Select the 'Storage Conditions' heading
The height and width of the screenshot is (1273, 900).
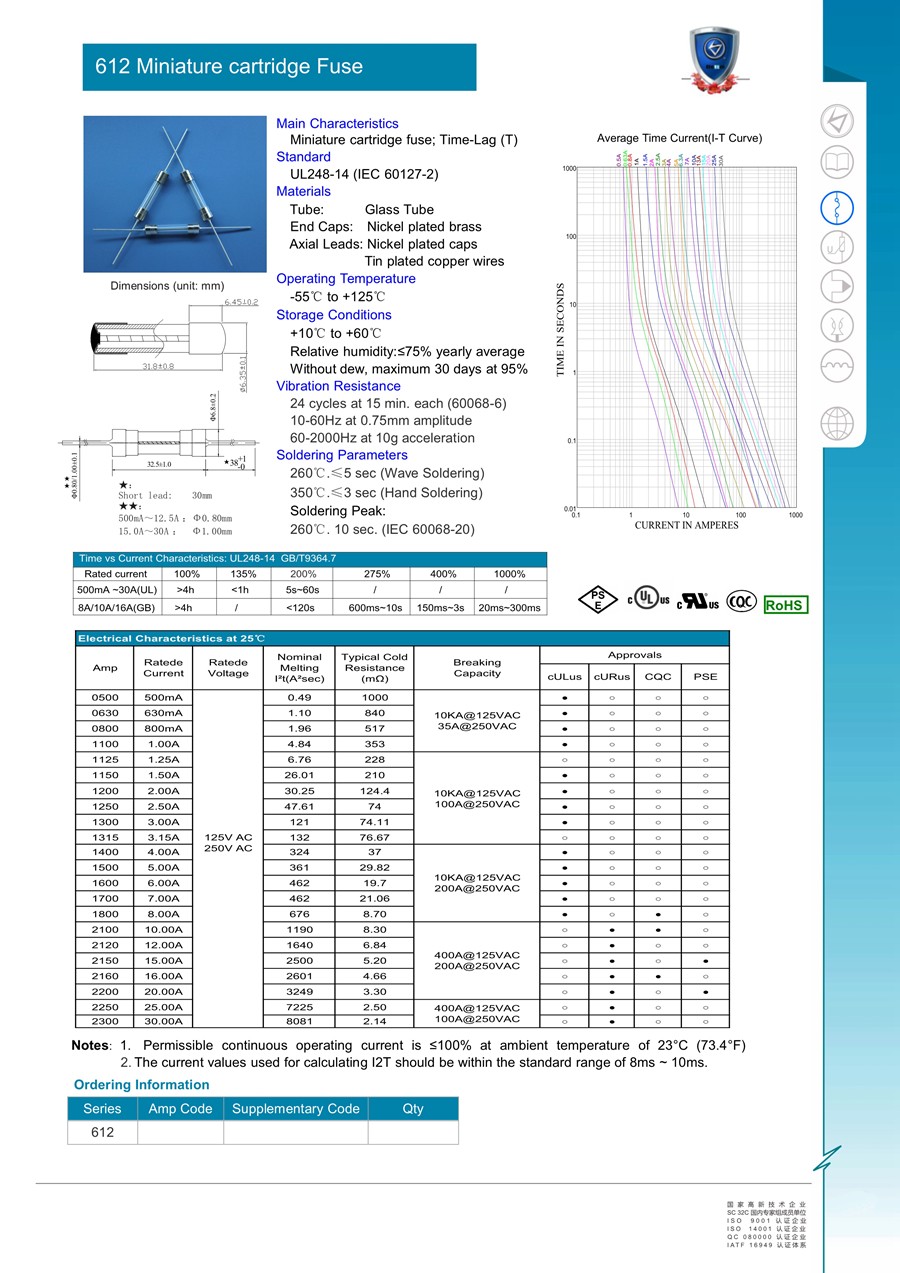coord(334,315)
